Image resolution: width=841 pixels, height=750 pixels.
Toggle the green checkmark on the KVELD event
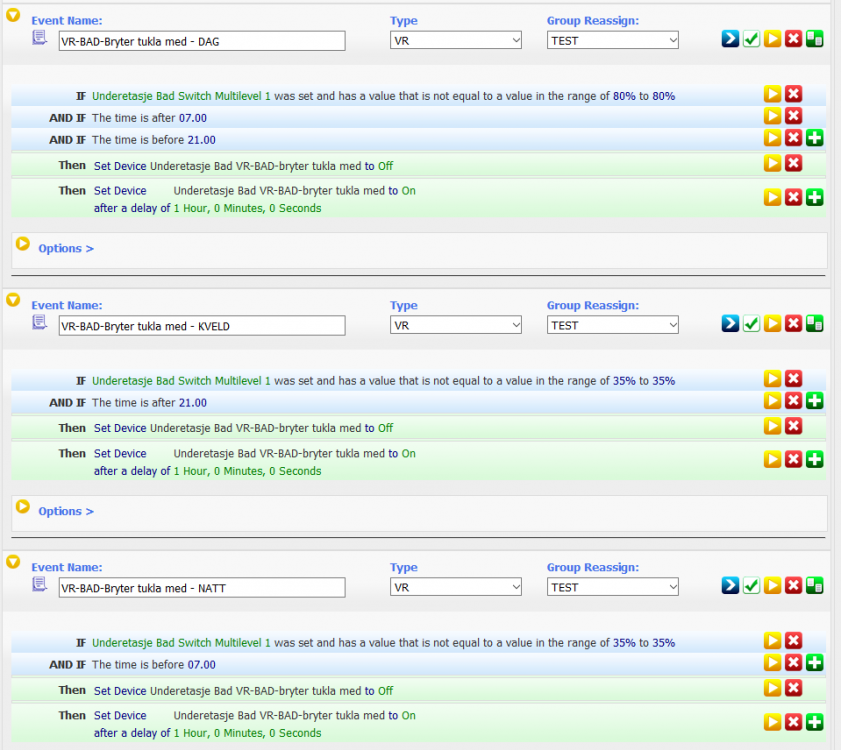click(x=752, y=323)
